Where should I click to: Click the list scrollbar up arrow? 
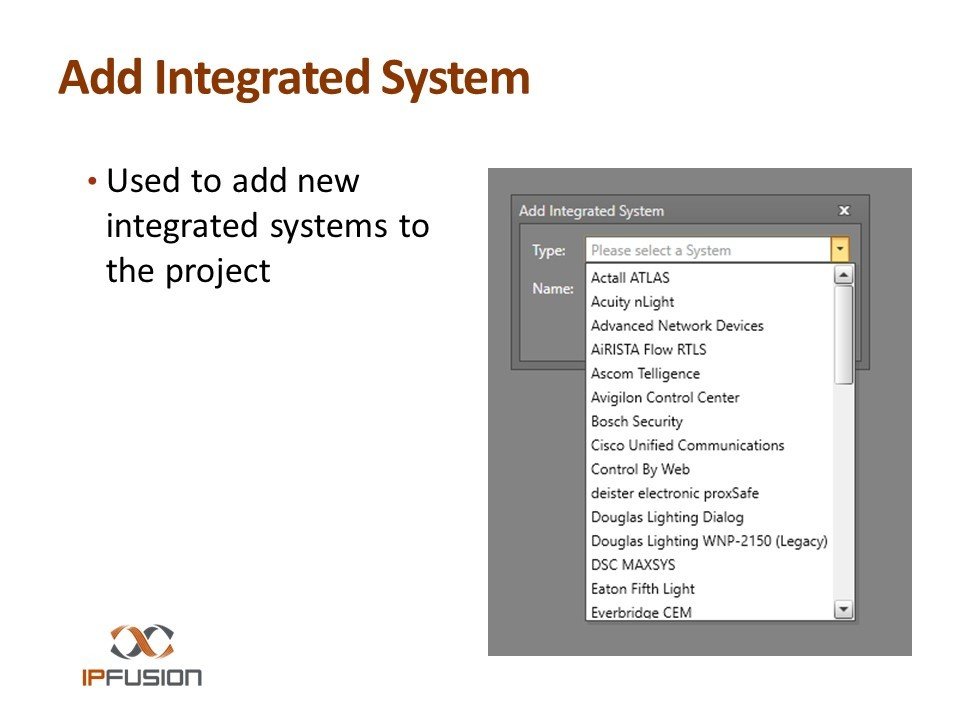[844, 275]
